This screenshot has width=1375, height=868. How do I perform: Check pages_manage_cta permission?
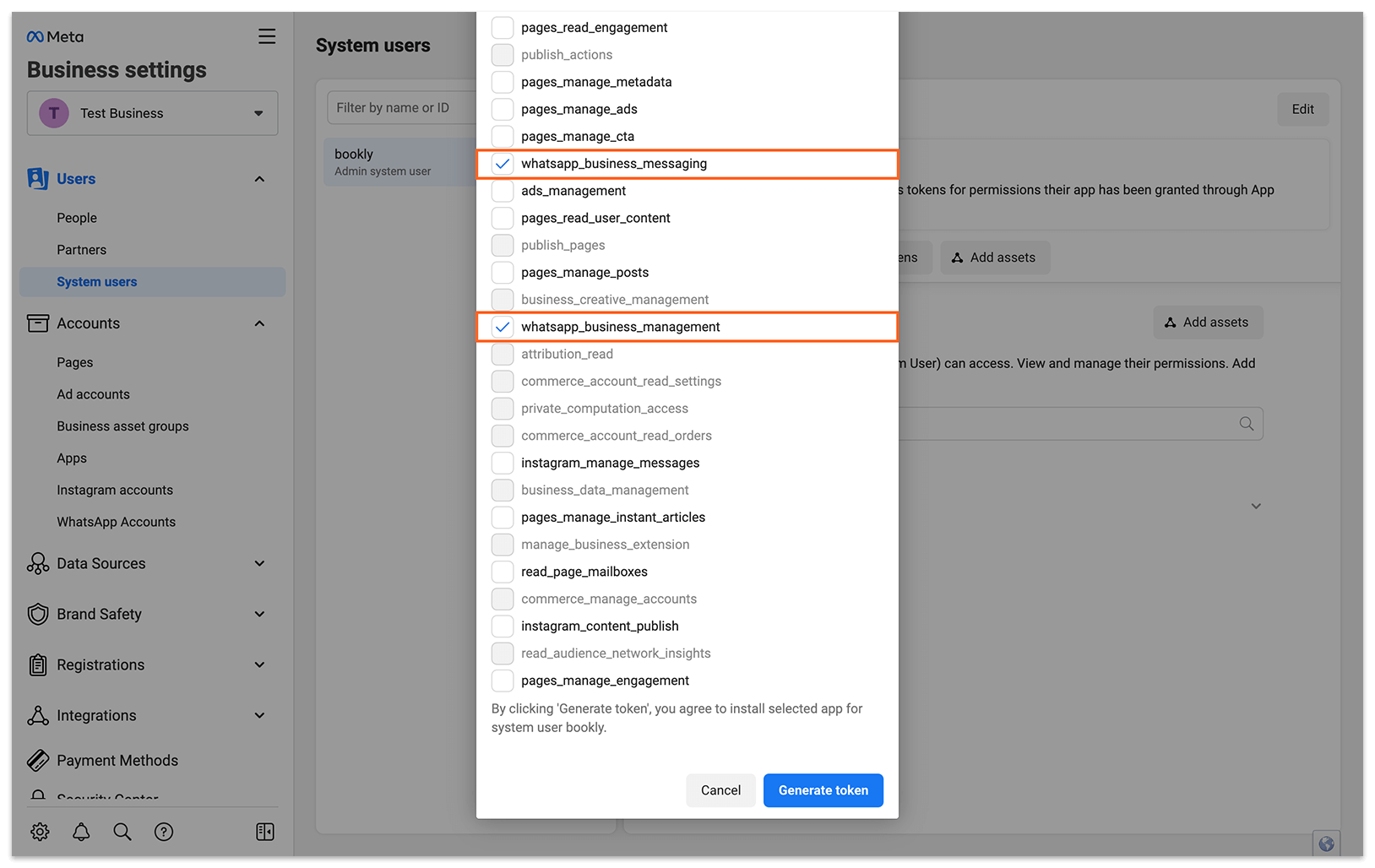point(503,136)
